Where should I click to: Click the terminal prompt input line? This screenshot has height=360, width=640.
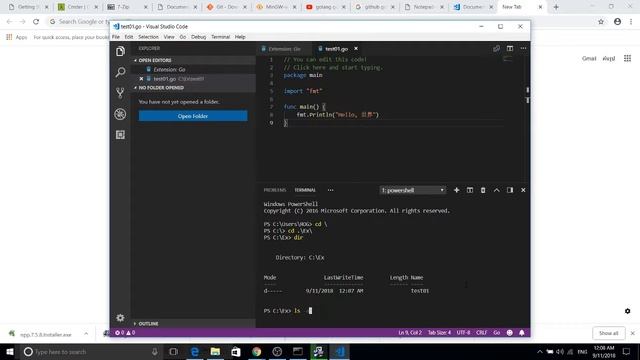(288, 311)
